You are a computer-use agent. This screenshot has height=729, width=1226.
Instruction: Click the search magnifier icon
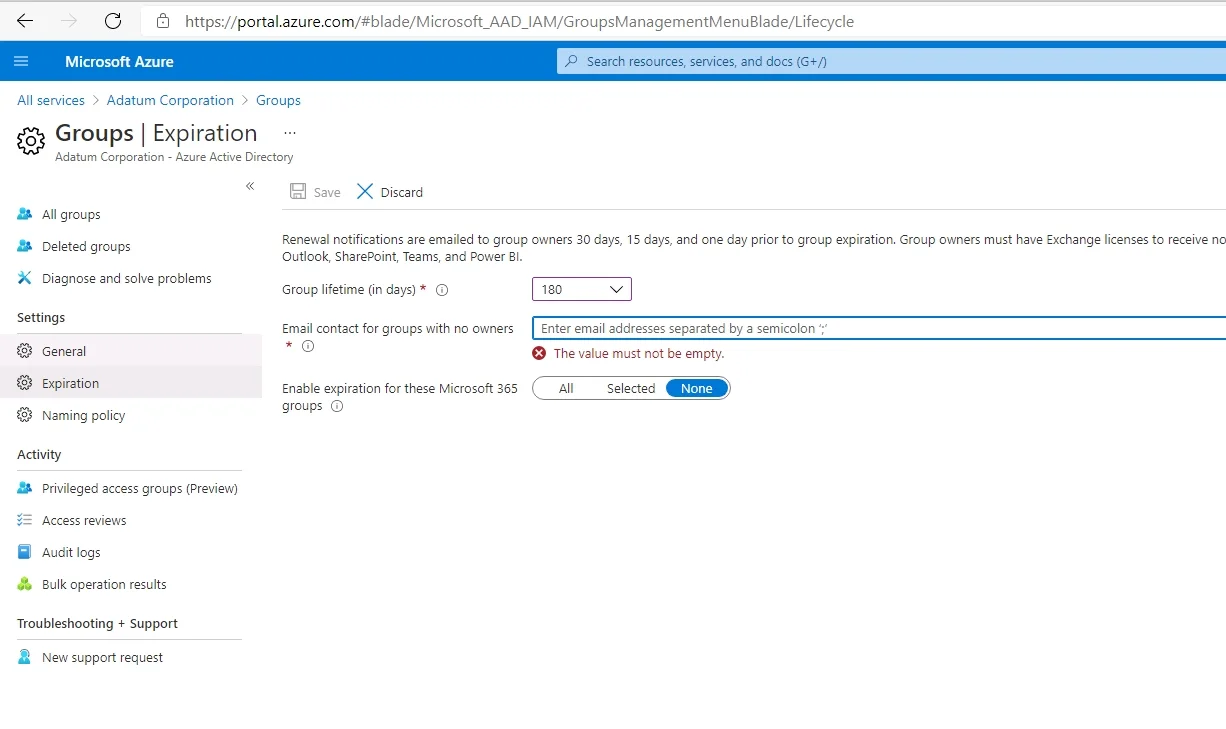pos(571,61)
